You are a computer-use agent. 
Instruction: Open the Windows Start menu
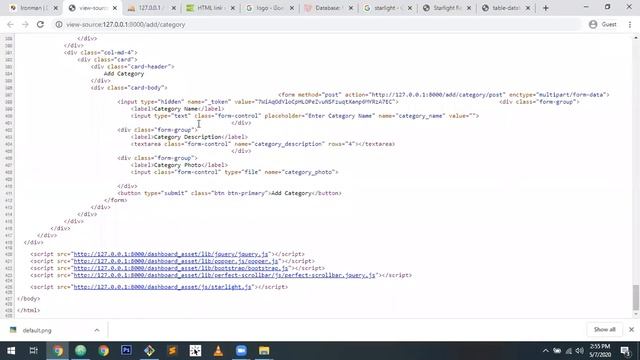pyautogui.click(x=11, y=351)
